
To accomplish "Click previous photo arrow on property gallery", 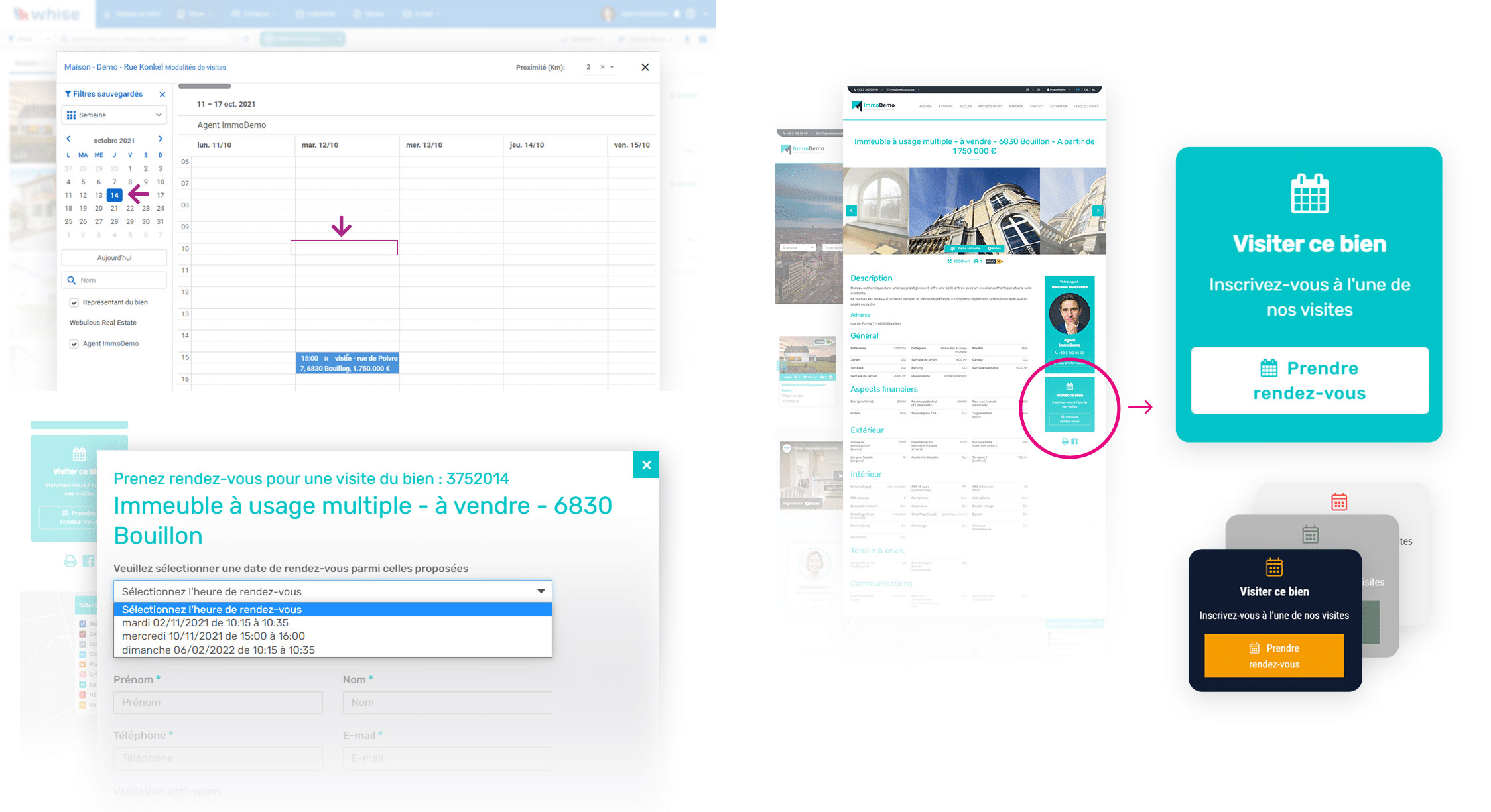I will (852, 211).
